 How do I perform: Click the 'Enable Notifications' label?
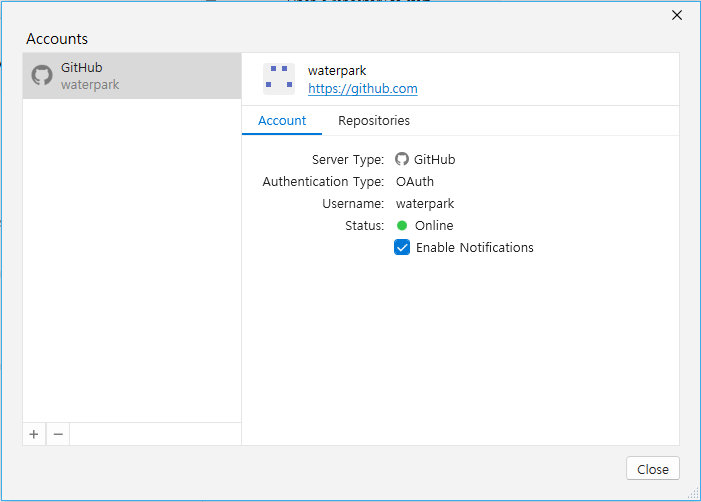[475, 248]
